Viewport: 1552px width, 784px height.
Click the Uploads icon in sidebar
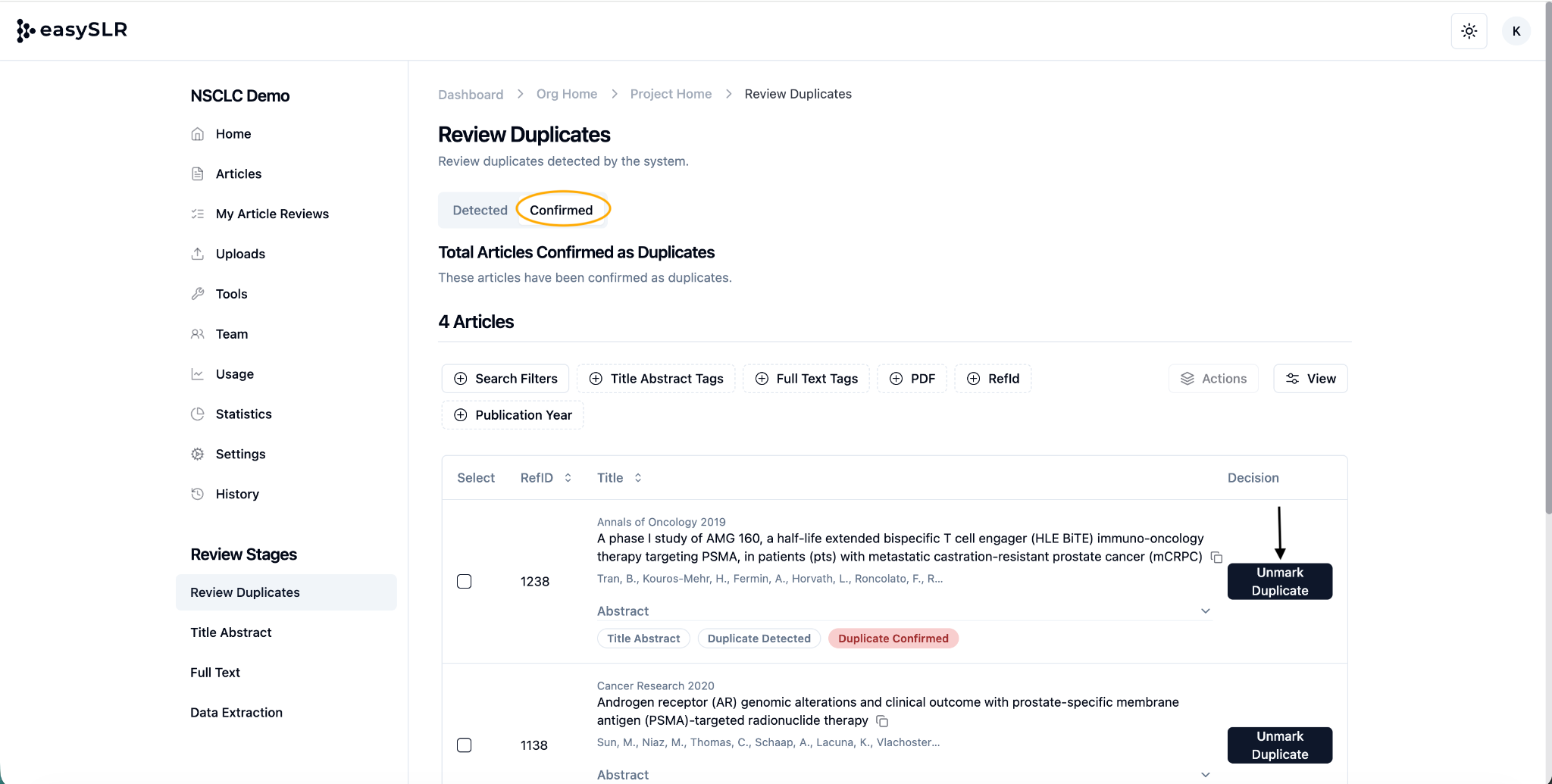[198, 254]
